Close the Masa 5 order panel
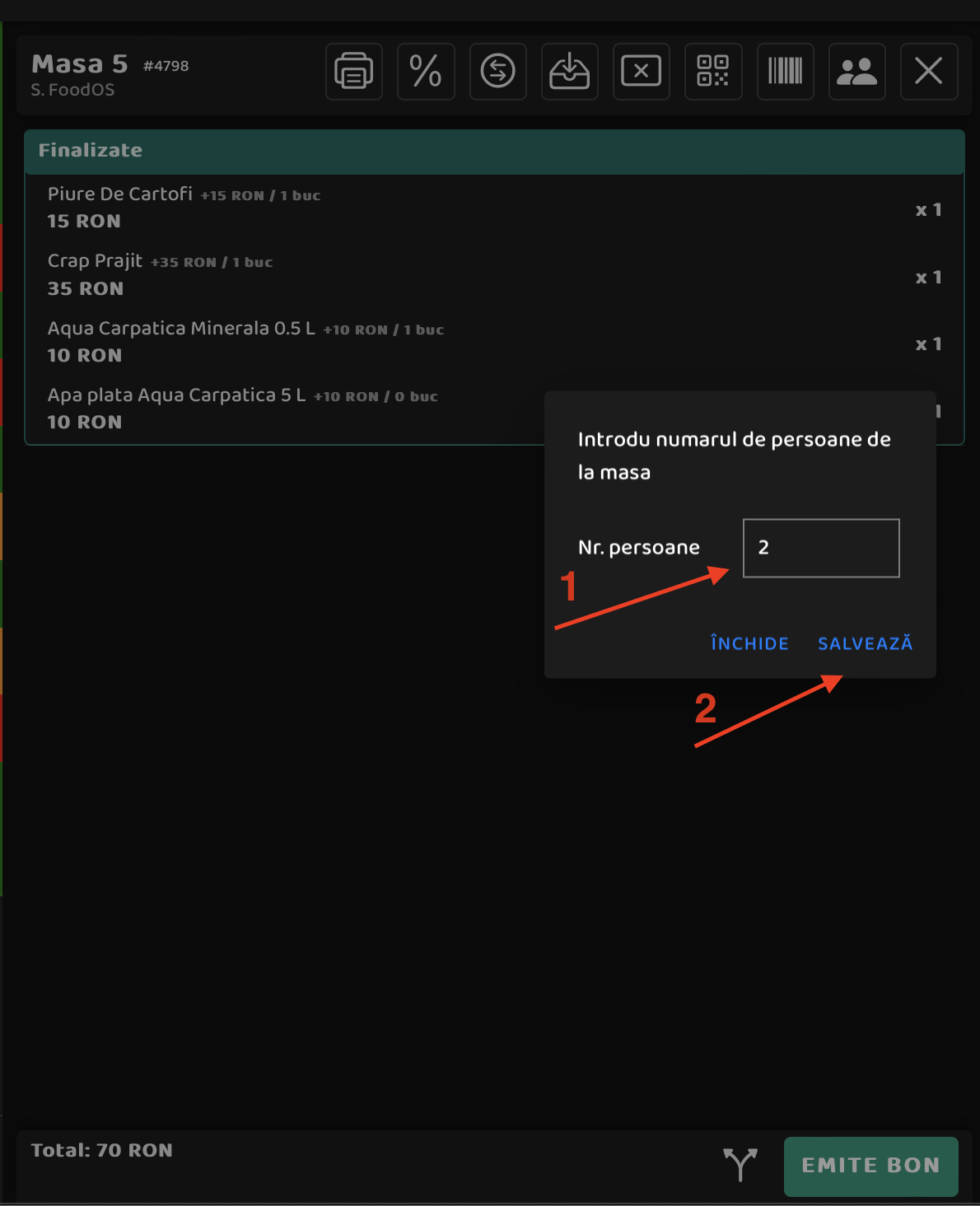Viewport: 980px width, 1206px height. (x=929, y=72)
